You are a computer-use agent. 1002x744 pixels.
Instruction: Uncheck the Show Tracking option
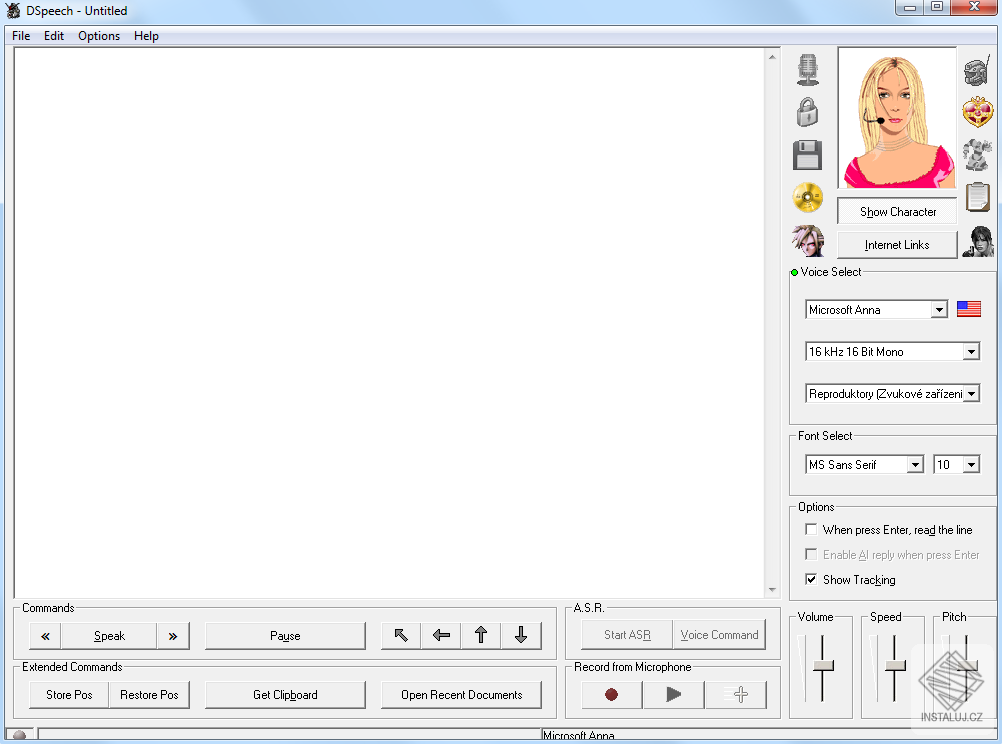pos(810,579)
